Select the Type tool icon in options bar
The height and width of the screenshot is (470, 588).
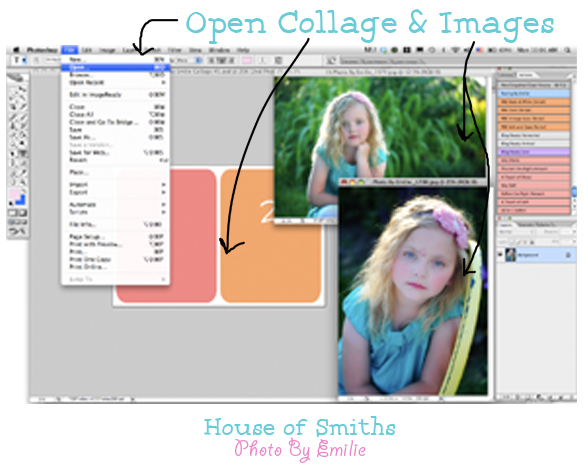click(x=16, y=60)
